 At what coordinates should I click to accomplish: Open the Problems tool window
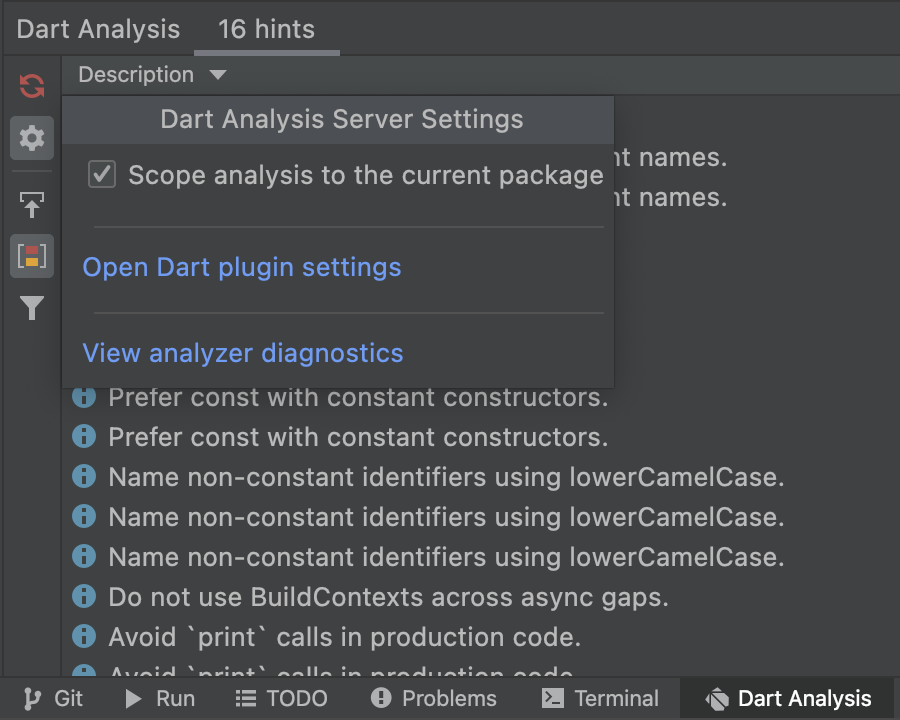tap(433, 699)
